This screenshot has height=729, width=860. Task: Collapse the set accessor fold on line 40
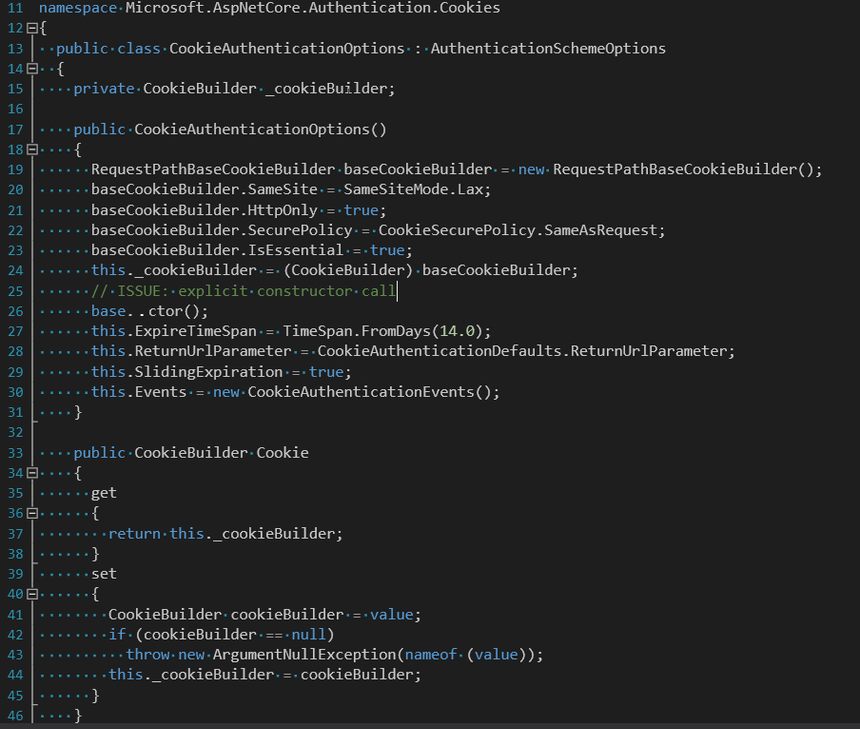(x=31, y=594)
